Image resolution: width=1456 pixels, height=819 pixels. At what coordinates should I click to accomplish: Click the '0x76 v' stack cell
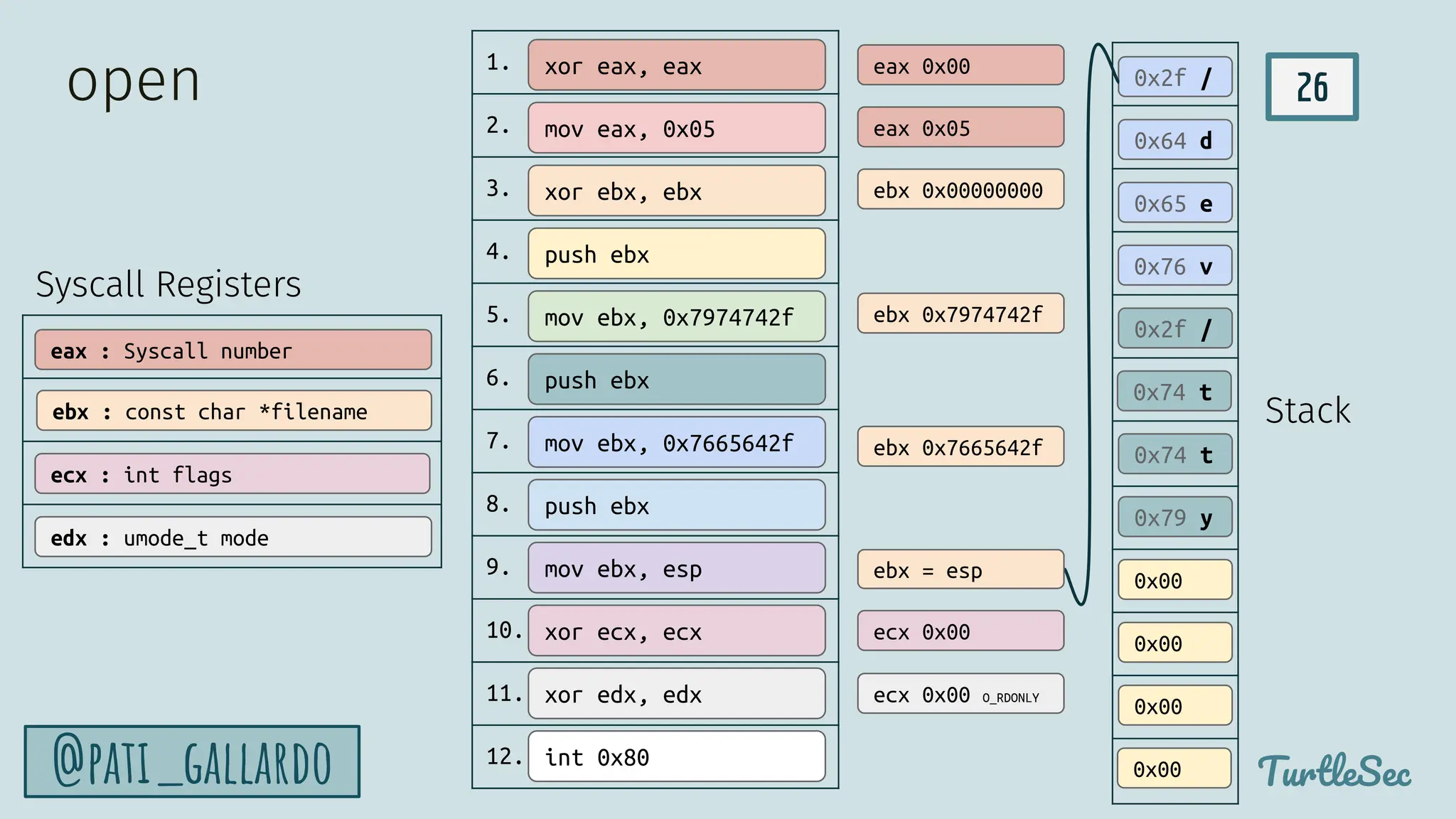1174,266
